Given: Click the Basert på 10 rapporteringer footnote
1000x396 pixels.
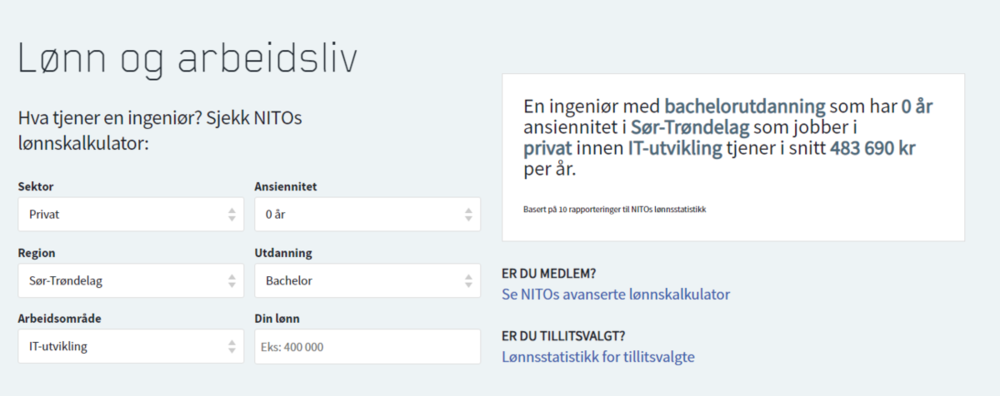Looking at the screenshot, I should pyautogui.click(x=614, y=209).
